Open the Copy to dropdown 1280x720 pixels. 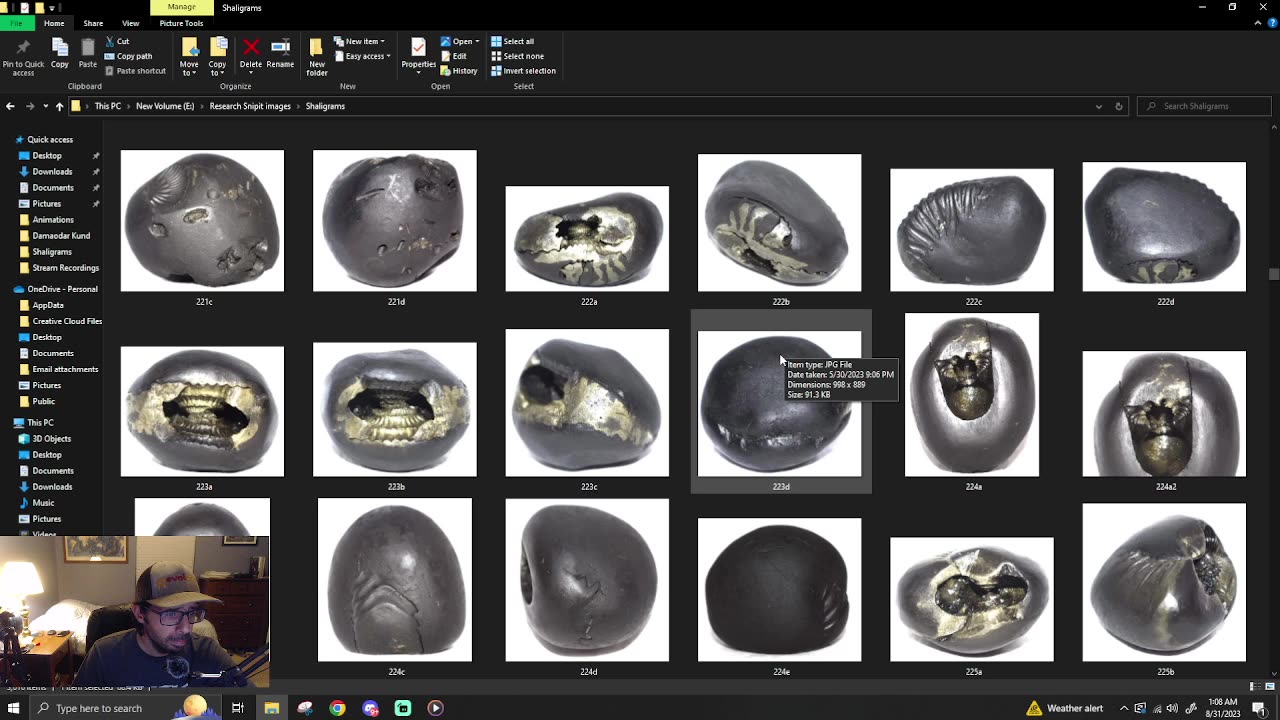(217, 58)
